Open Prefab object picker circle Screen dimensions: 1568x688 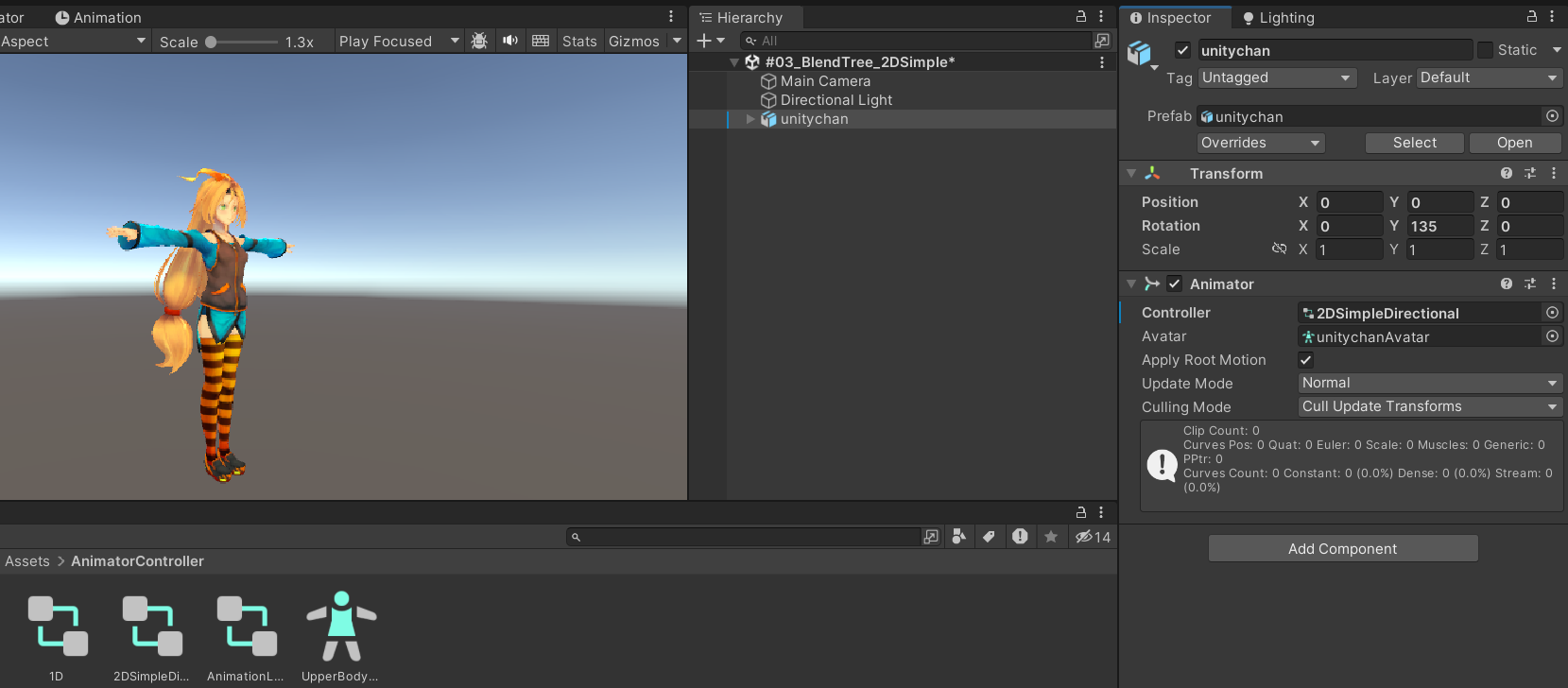click(1552, 116)
